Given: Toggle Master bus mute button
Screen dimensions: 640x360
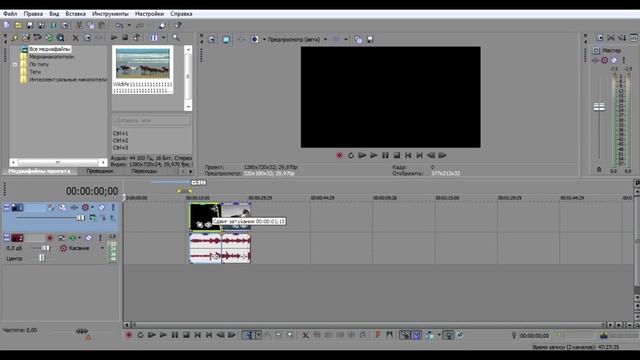Looking at the screenshot, I should click(x=614, y=60).
